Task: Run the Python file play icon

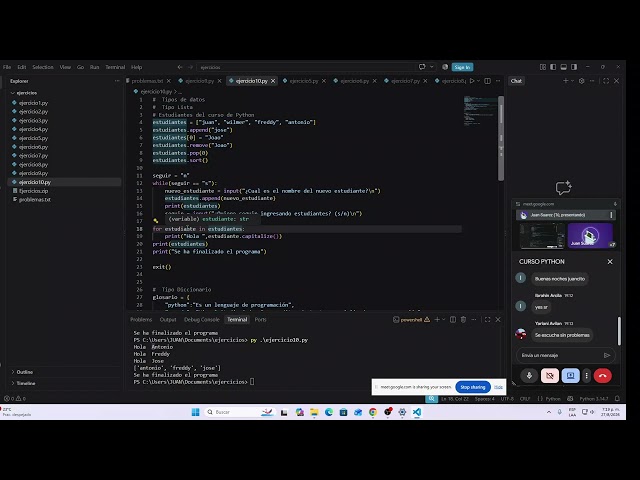Action: pyautogui.click(x=472, y=81)
